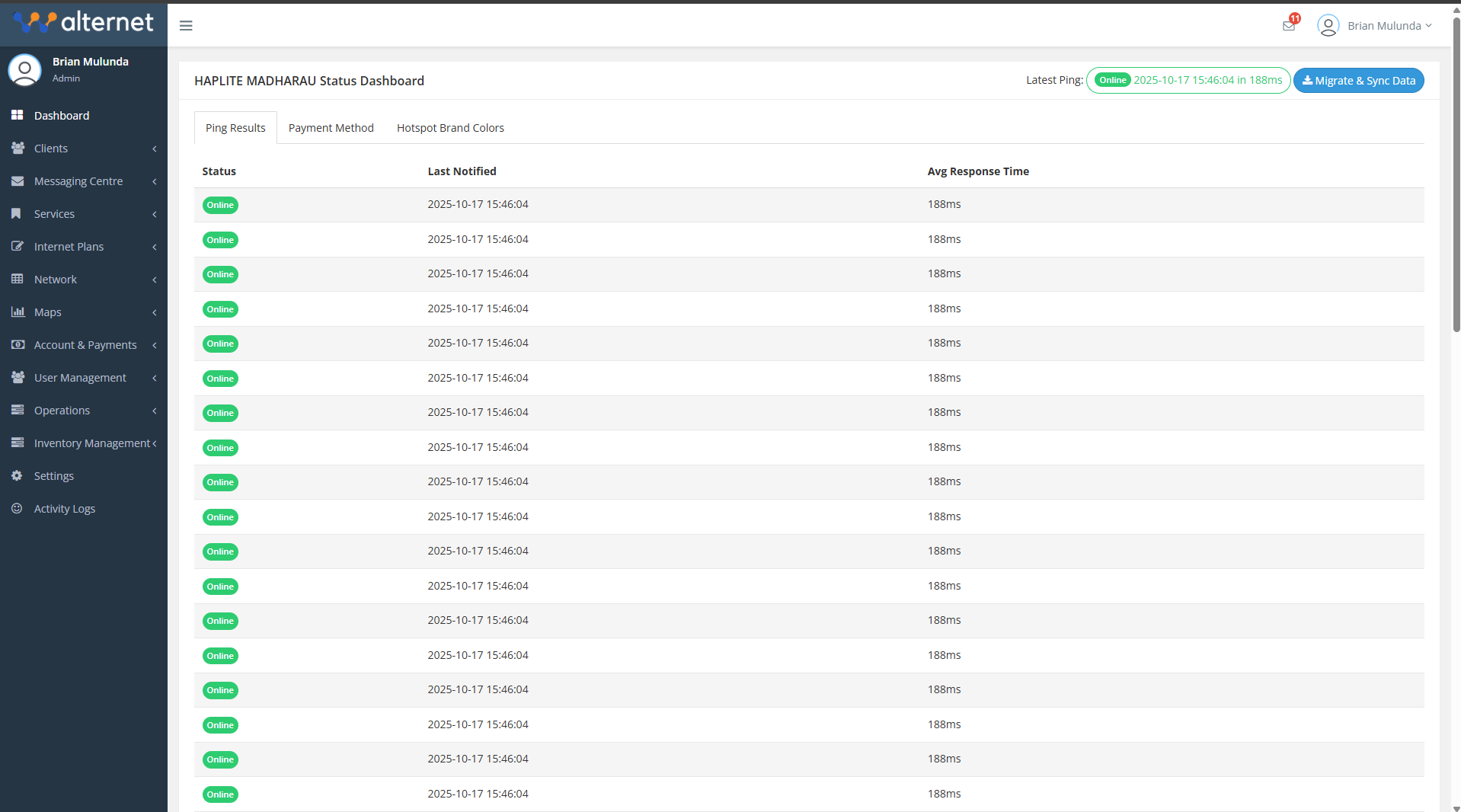The width and height of the screenshot is (1461, 812).
Task: Open the Maps chart icon
Action: (18, 312)
